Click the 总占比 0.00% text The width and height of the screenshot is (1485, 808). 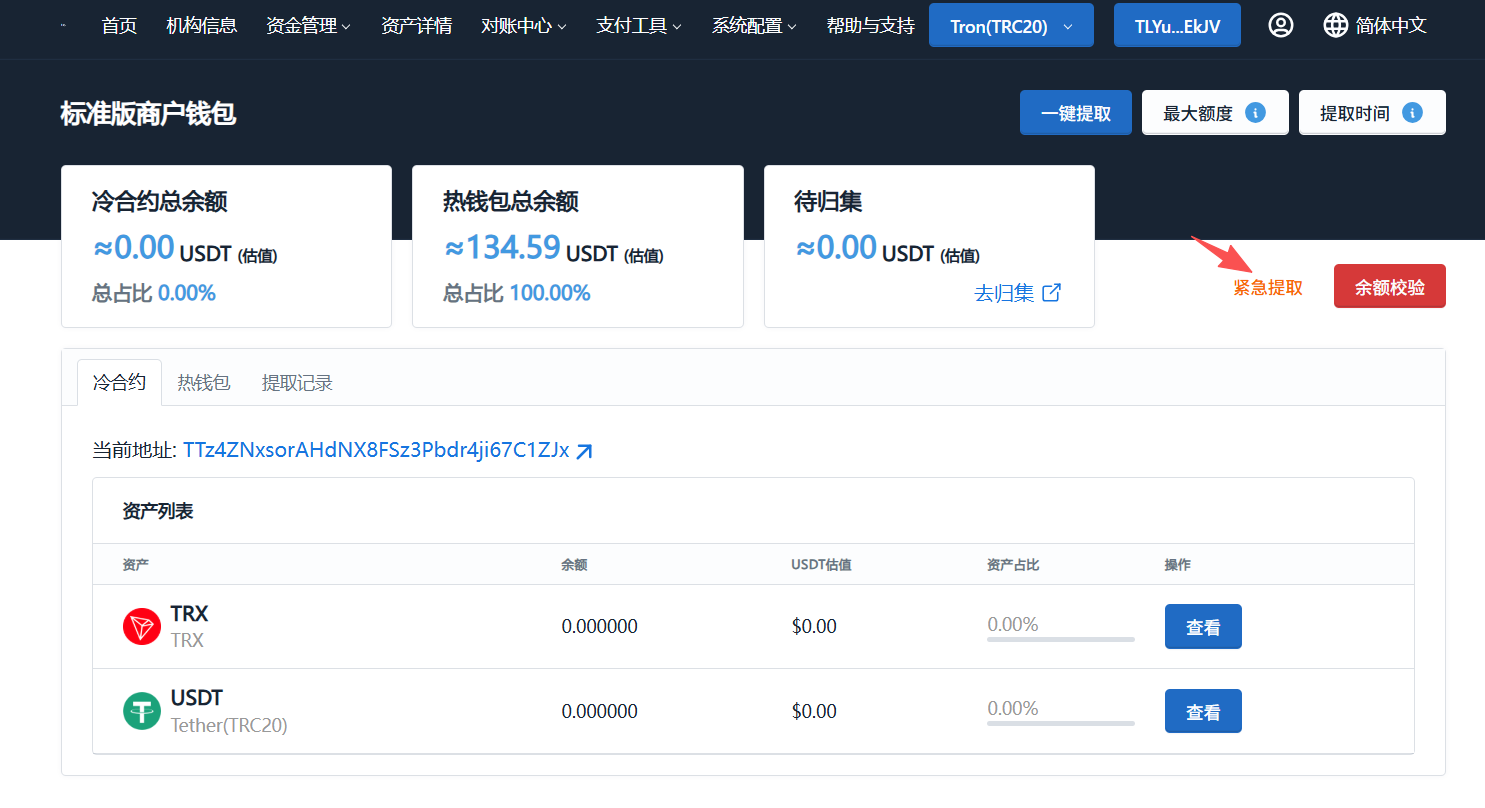pos(154,293)
